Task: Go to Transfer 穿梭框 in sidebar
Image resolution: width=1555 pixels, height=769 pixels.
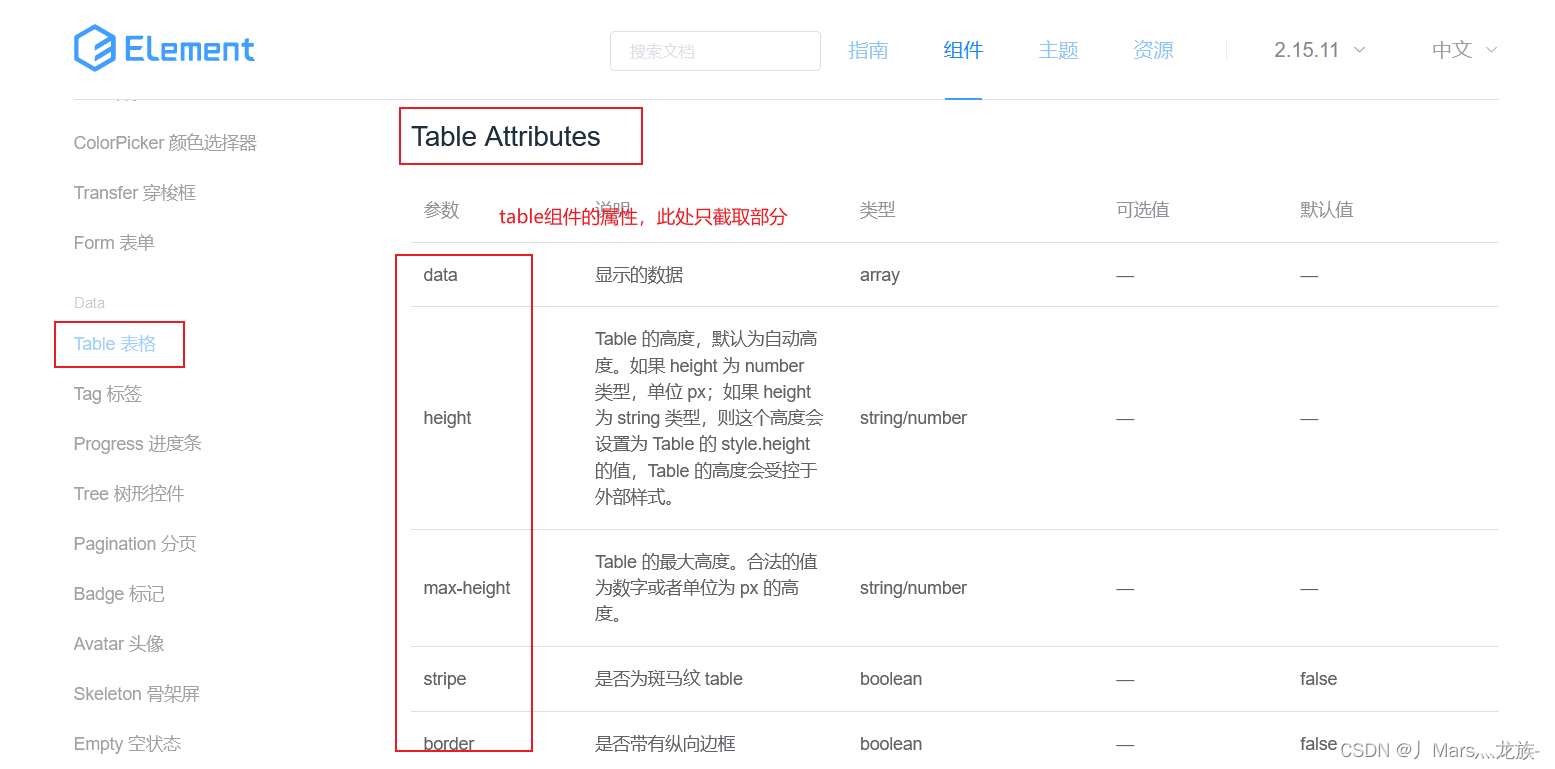Action: [135, 193]
